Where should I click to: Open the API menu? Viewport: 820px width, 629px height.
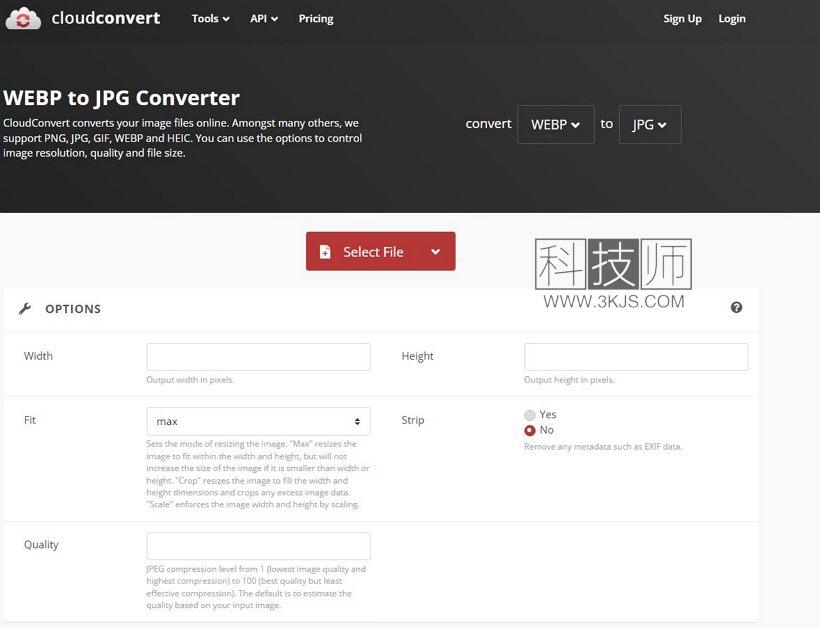(264, 19)
